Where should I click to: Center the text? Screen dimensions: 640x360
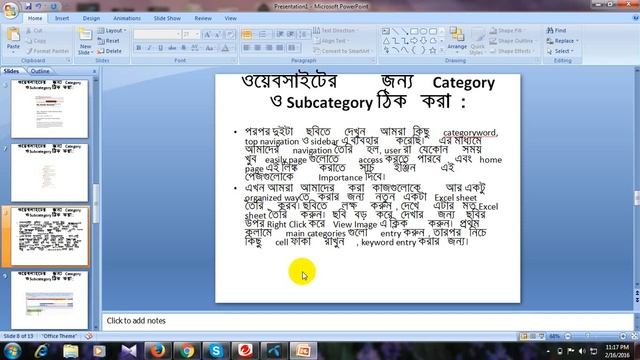pyautogui.click(x=258, y=48)
